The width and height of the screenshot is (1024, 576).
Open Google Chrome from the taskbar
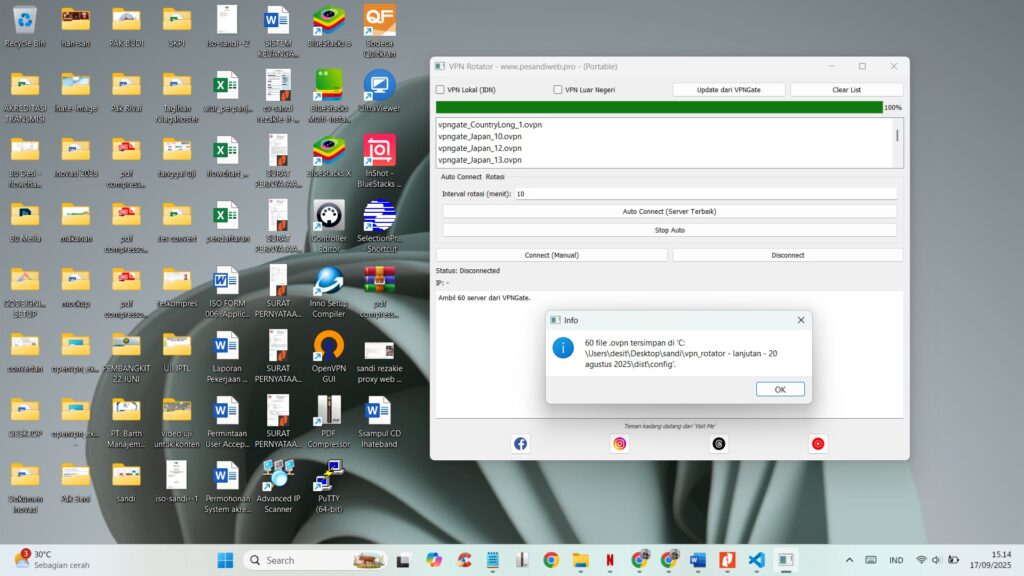[550, 560]
